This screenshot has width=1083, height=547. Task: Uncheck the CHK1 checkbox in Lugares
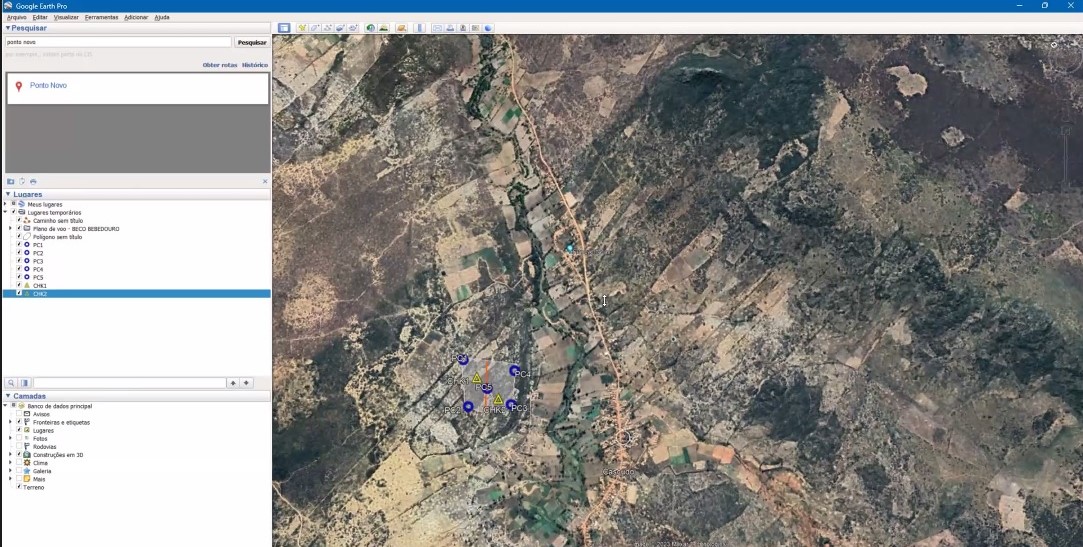tap(19, 285)
